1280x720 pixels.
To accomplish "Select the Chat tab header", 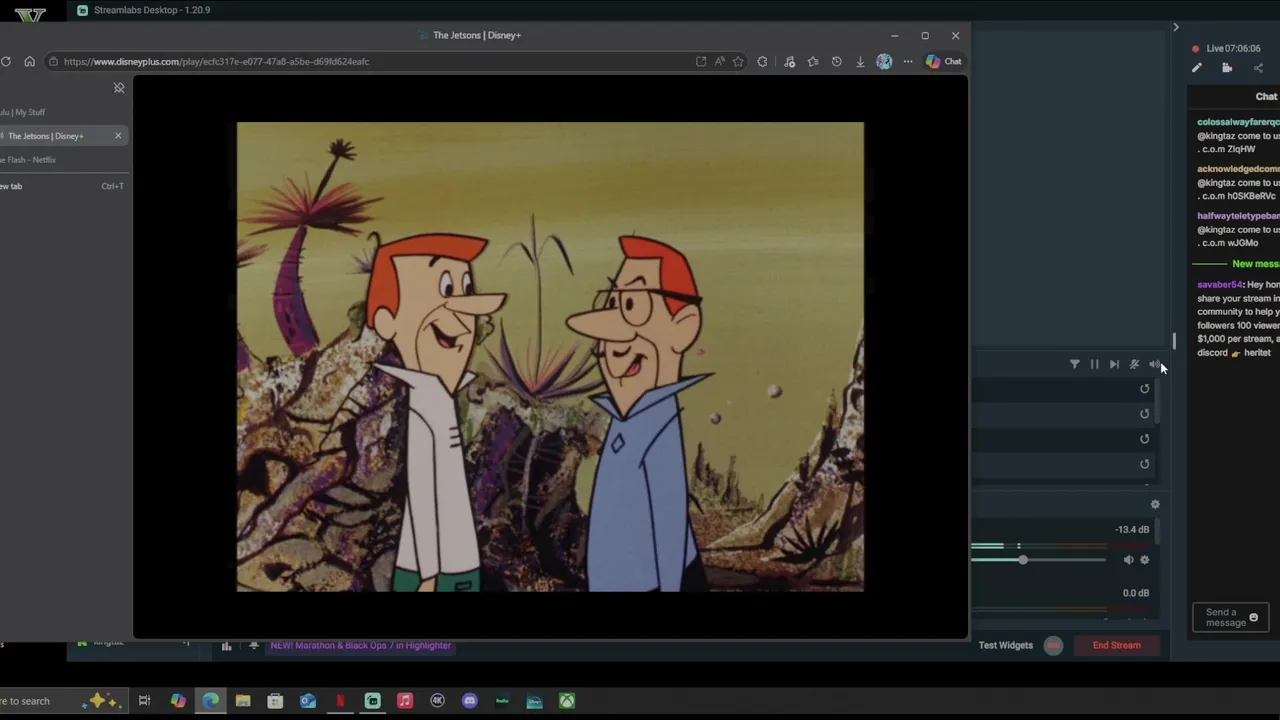I will coord(1266,97).
